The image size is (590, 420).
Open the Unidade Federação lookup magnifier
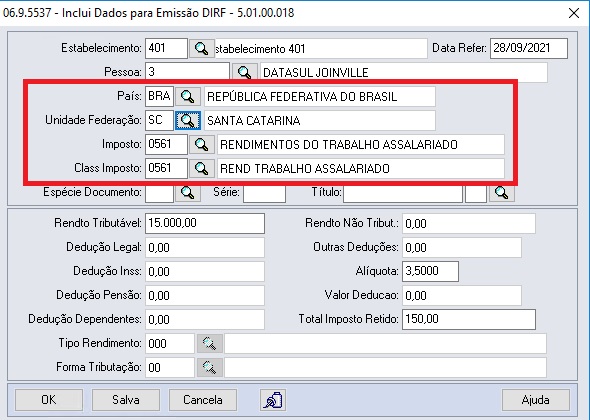(188, 120)
